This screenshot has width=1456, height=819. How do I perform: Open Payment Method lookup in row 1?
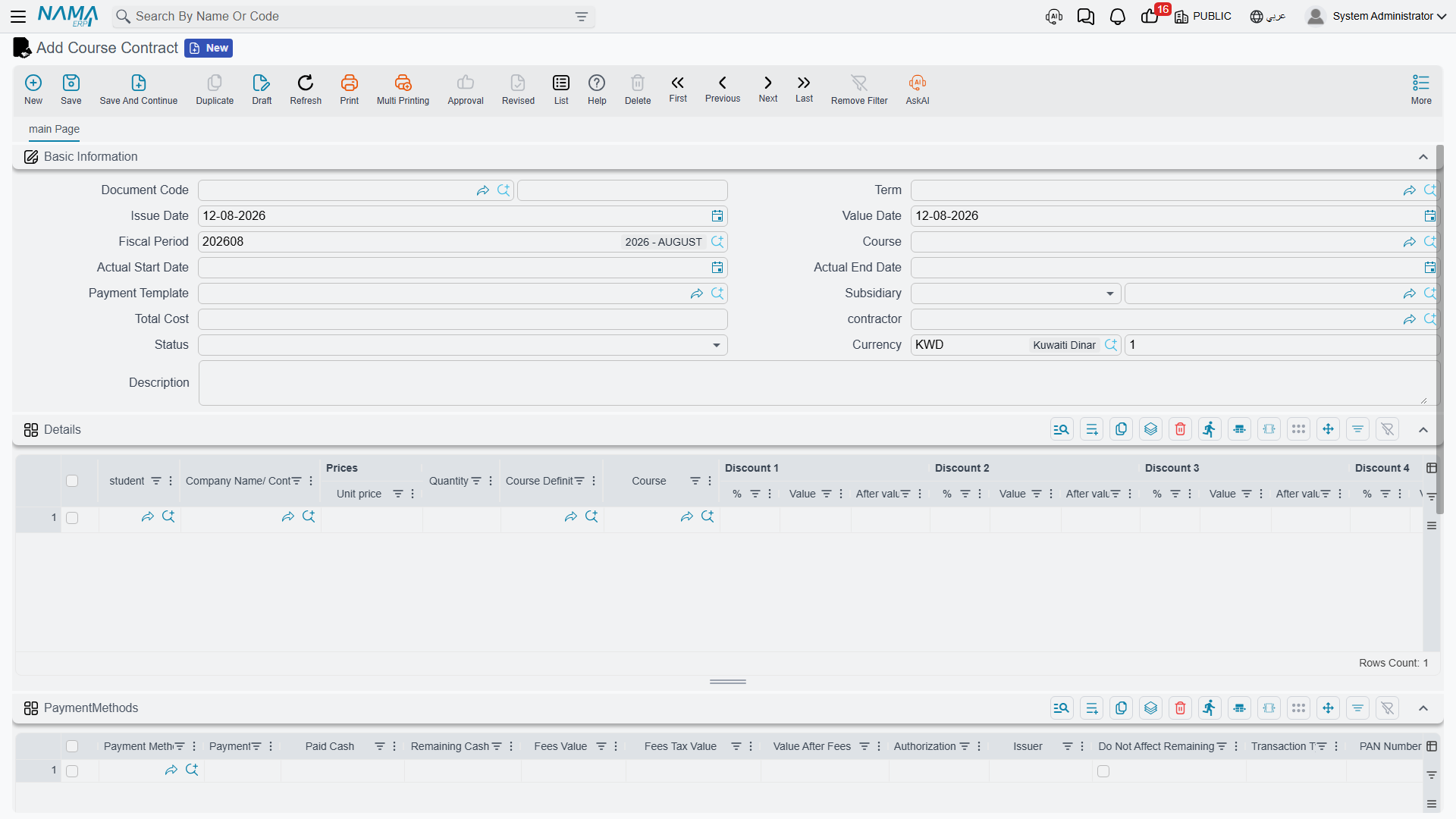(192, 770)
